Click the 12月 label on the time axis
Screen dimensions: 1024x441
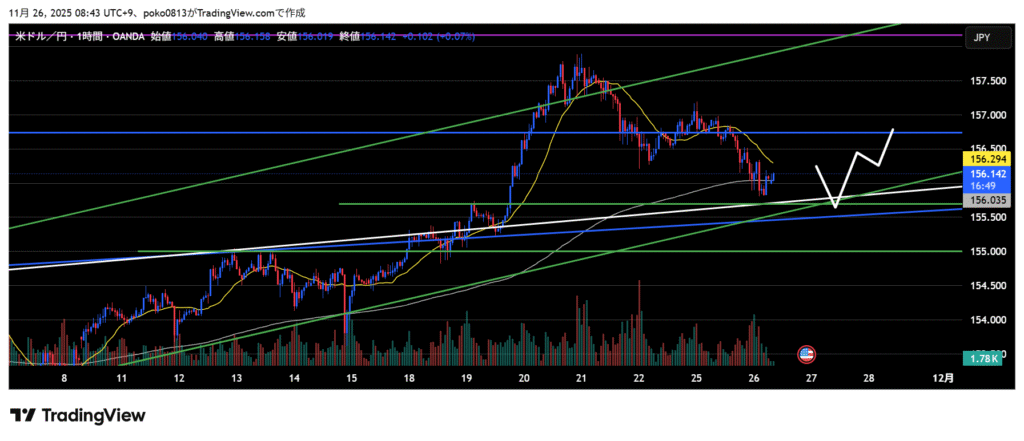[x=941, y=380]
